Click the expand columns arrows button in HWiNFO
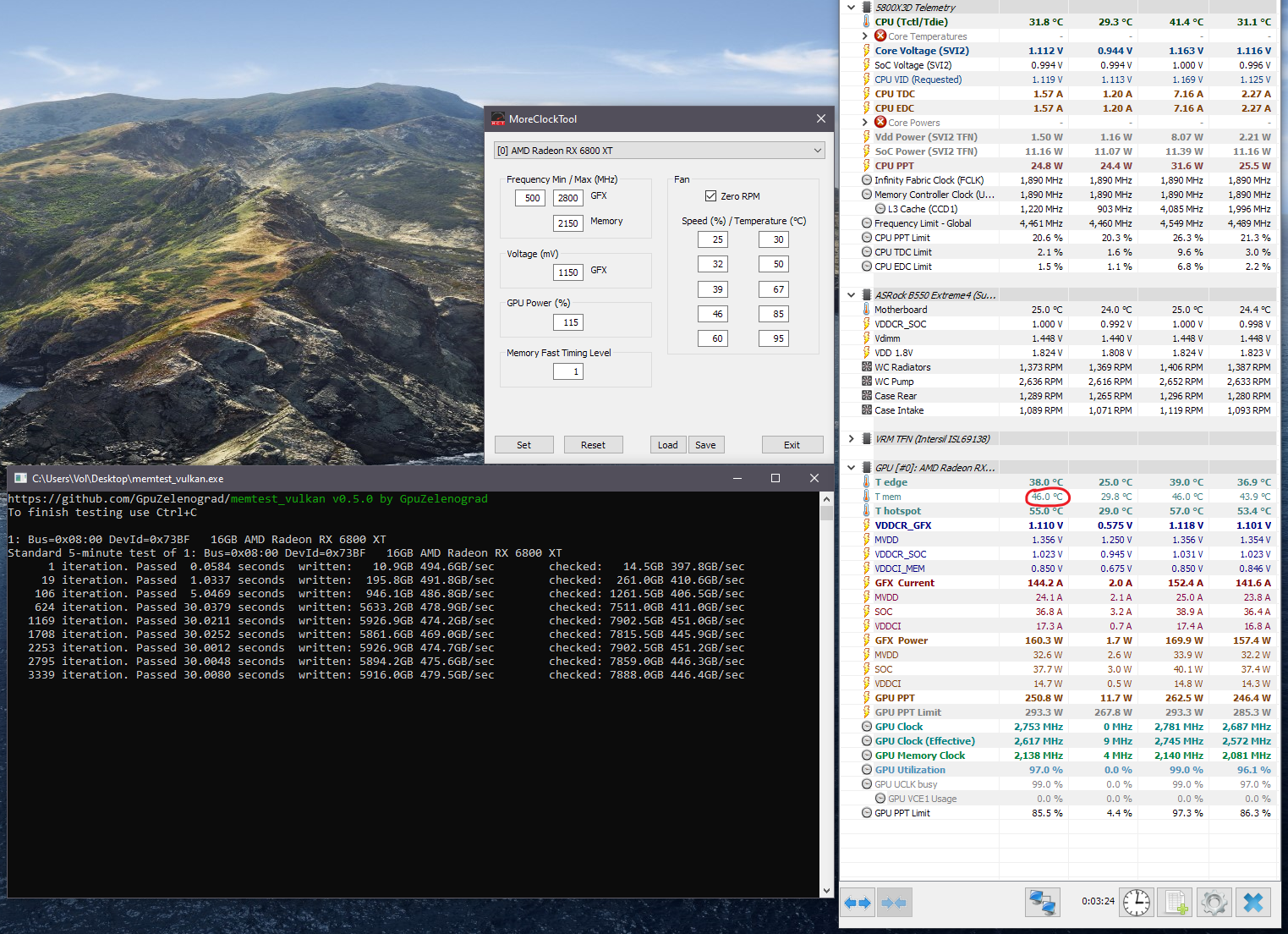 coord(858,903)
